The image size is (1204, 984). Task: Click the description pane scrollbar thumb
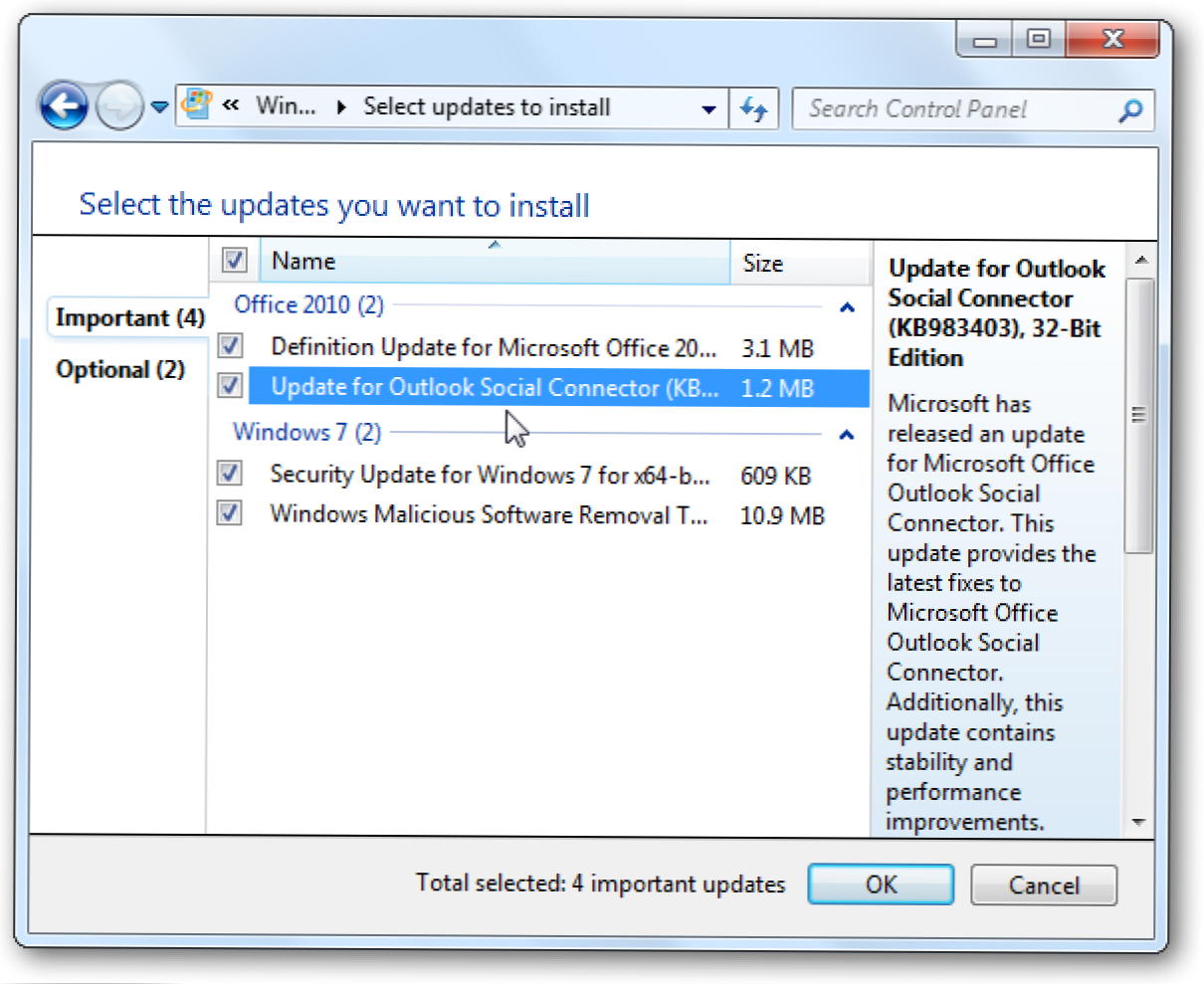click(1139, 415)
